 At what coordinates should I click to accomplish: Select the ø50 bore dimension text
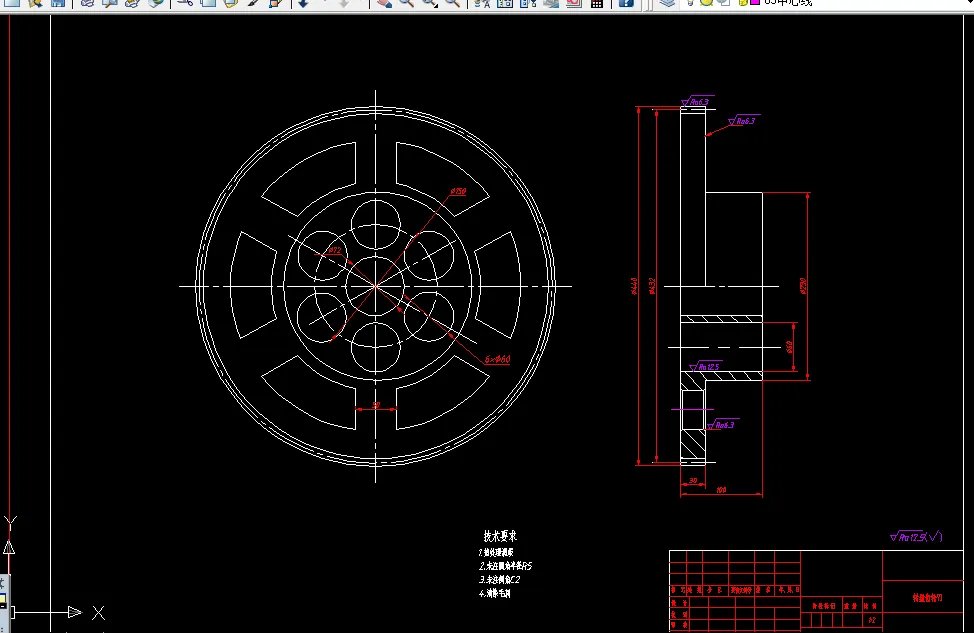click(790, 347)
